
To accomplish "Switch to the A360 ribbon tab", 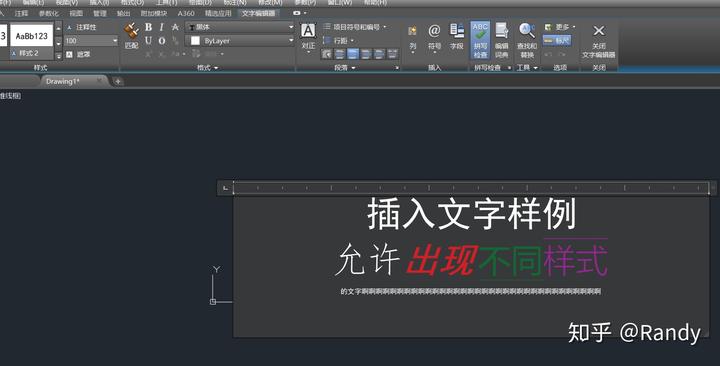I will 186,13.
